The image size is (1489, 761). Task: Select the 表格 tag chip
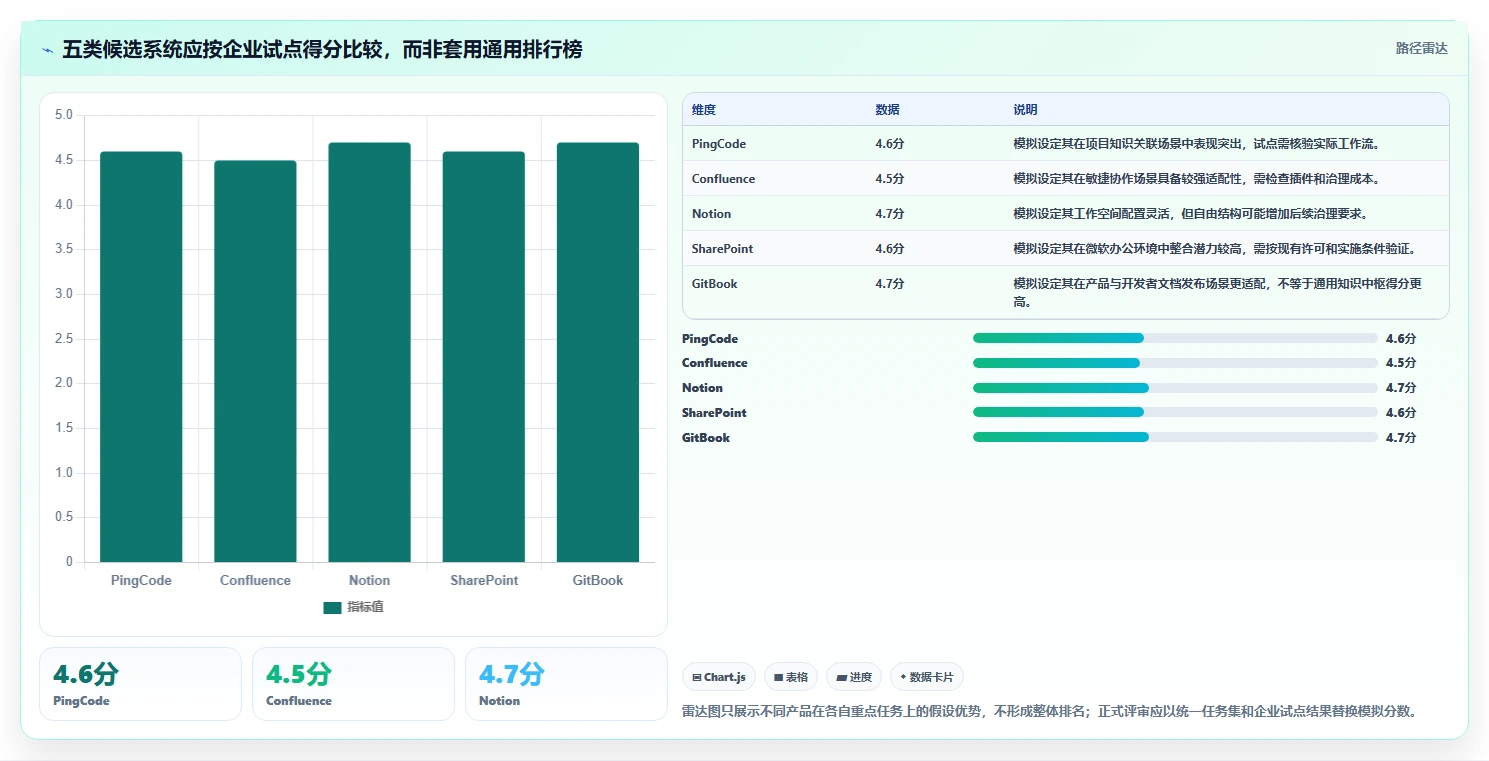790,677
